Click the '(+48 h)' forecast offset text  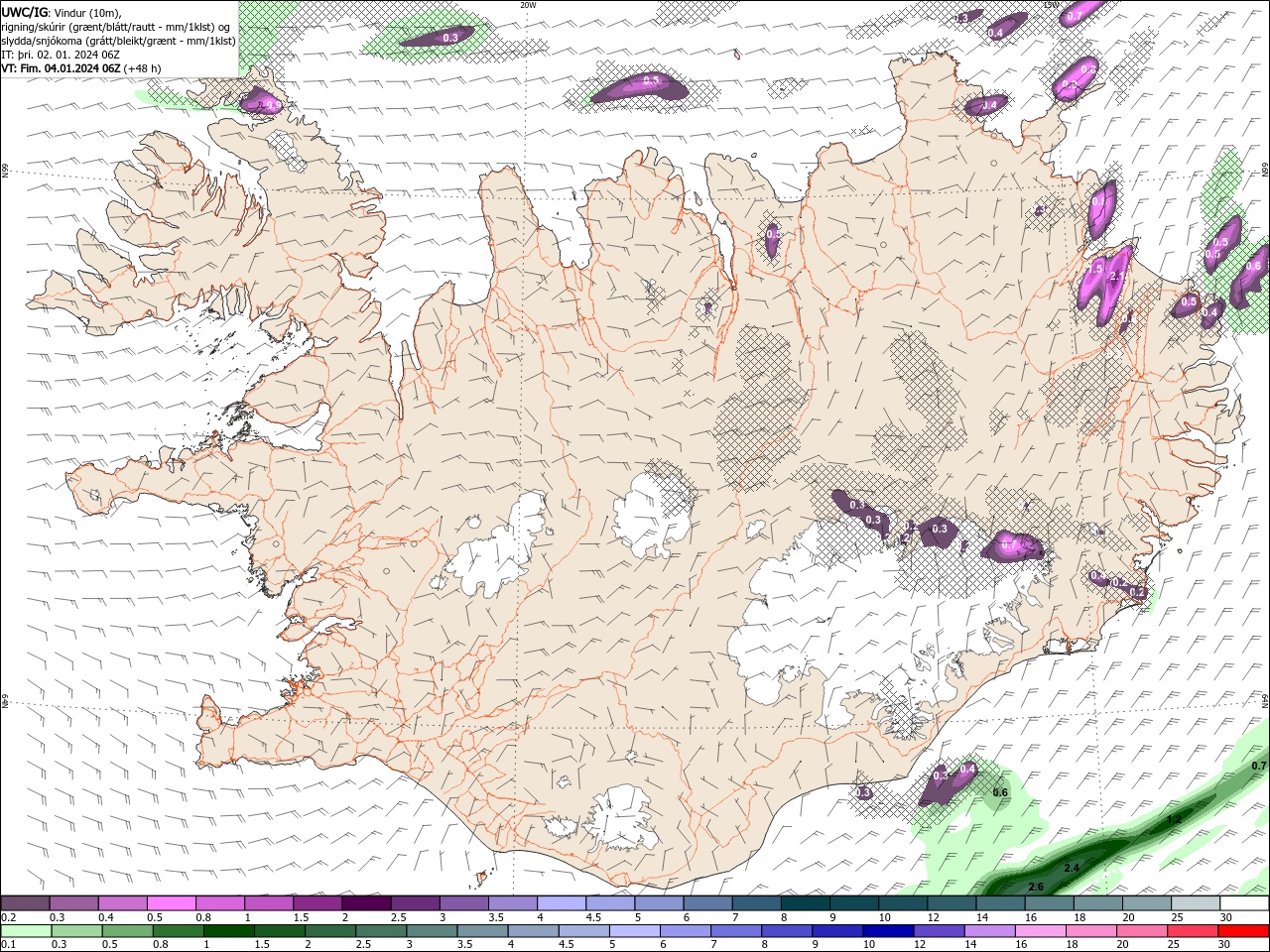click(143, 68)
